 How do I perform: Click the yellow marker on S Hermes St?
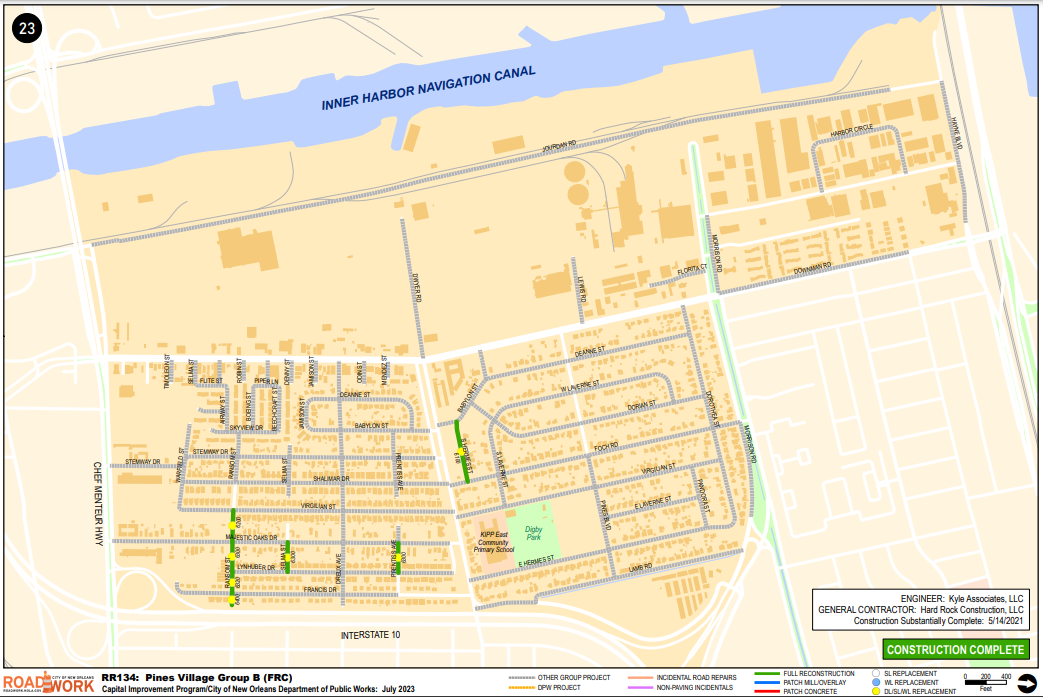[x=460, y=451]
